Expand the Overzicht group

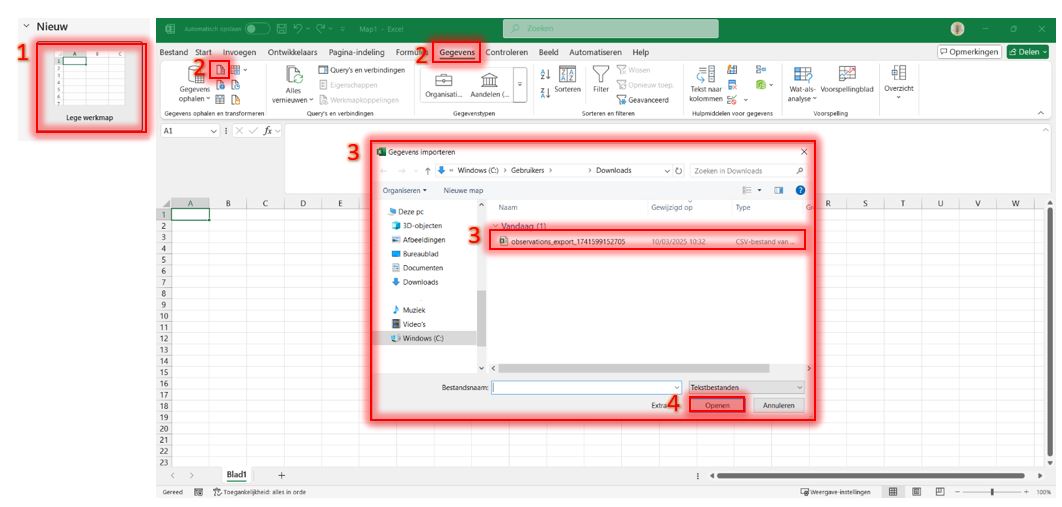[899, 83]
